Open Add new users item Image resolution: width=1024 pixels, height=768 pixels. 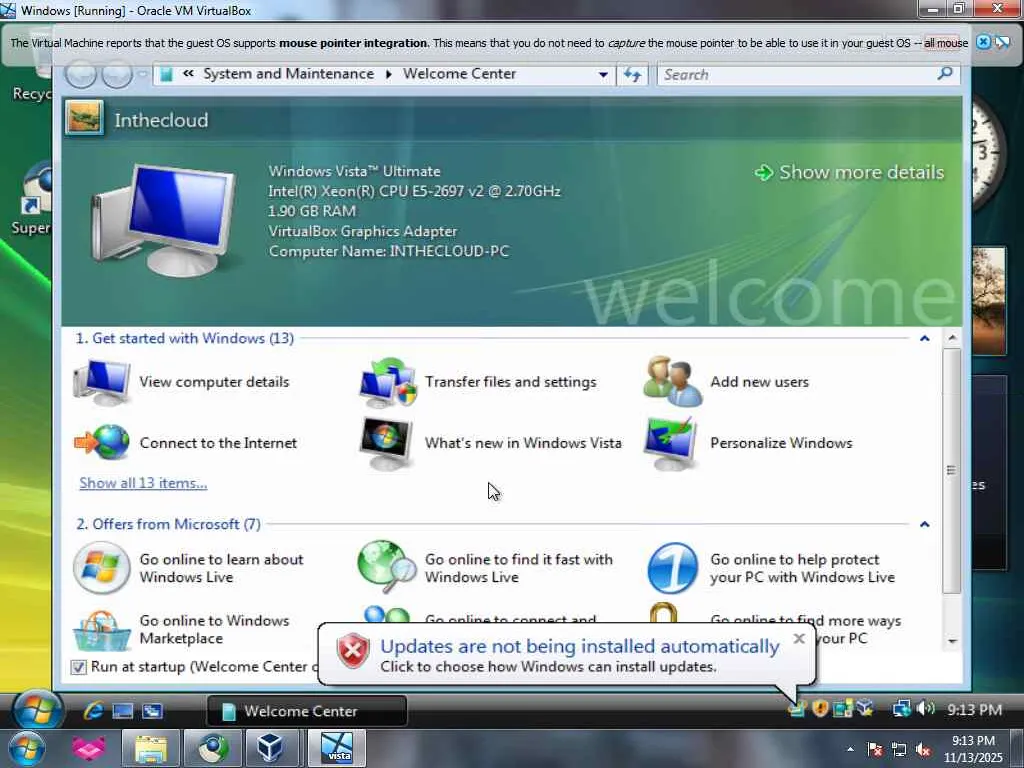coord(726,382)
